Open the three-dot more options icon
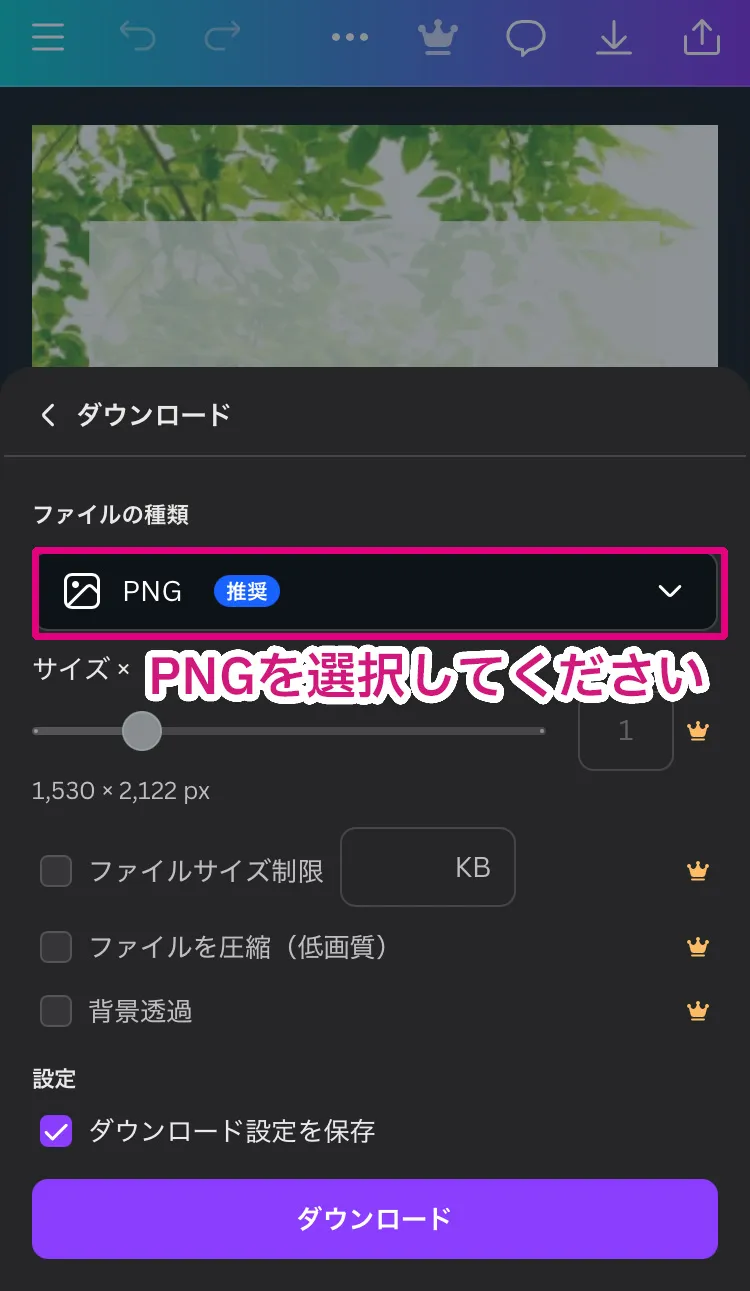 [350, 38]
